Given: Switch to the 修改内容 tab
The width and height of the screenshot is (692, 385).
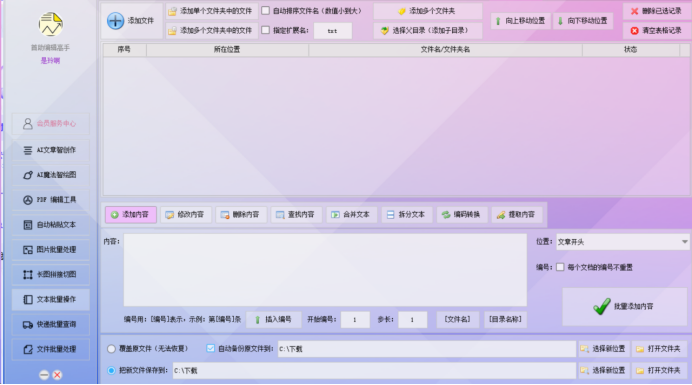Looking at the screenshot, I should (x=186, y=215).
